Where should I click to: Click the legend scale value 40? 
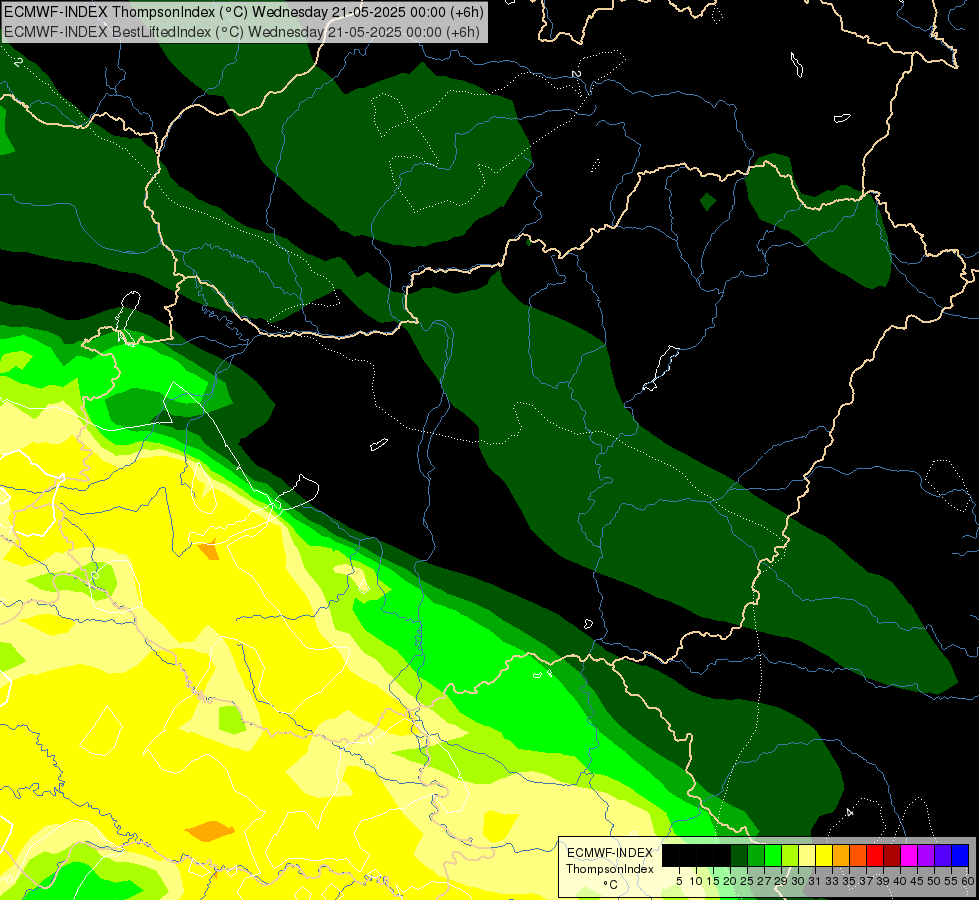pyautogui.click(x=899, y=881)
